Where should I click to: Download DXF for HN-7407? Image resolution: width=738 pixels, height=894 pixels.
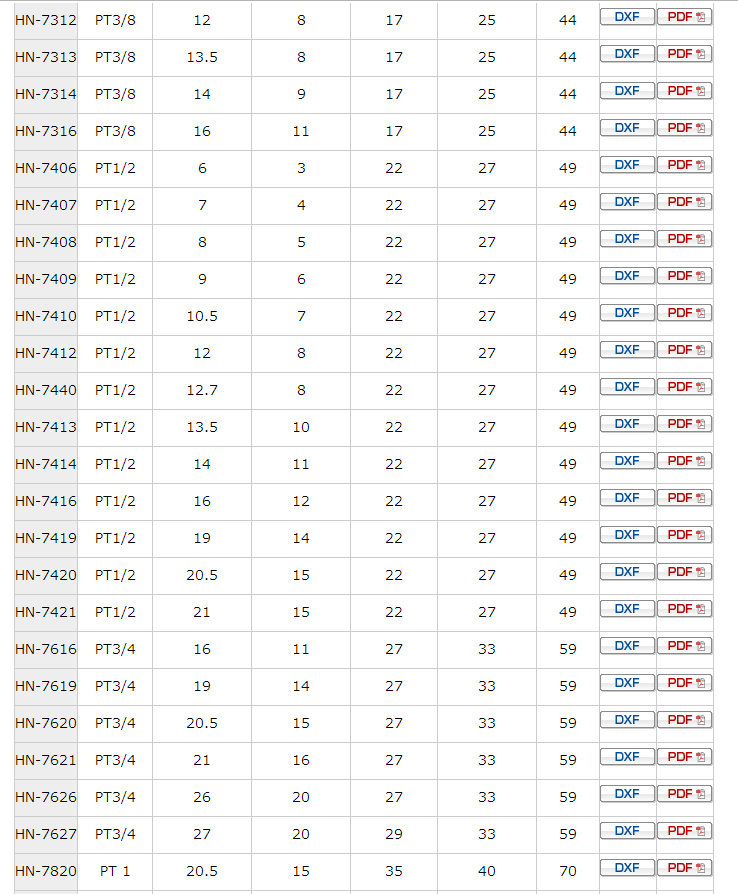click(627, 202)
